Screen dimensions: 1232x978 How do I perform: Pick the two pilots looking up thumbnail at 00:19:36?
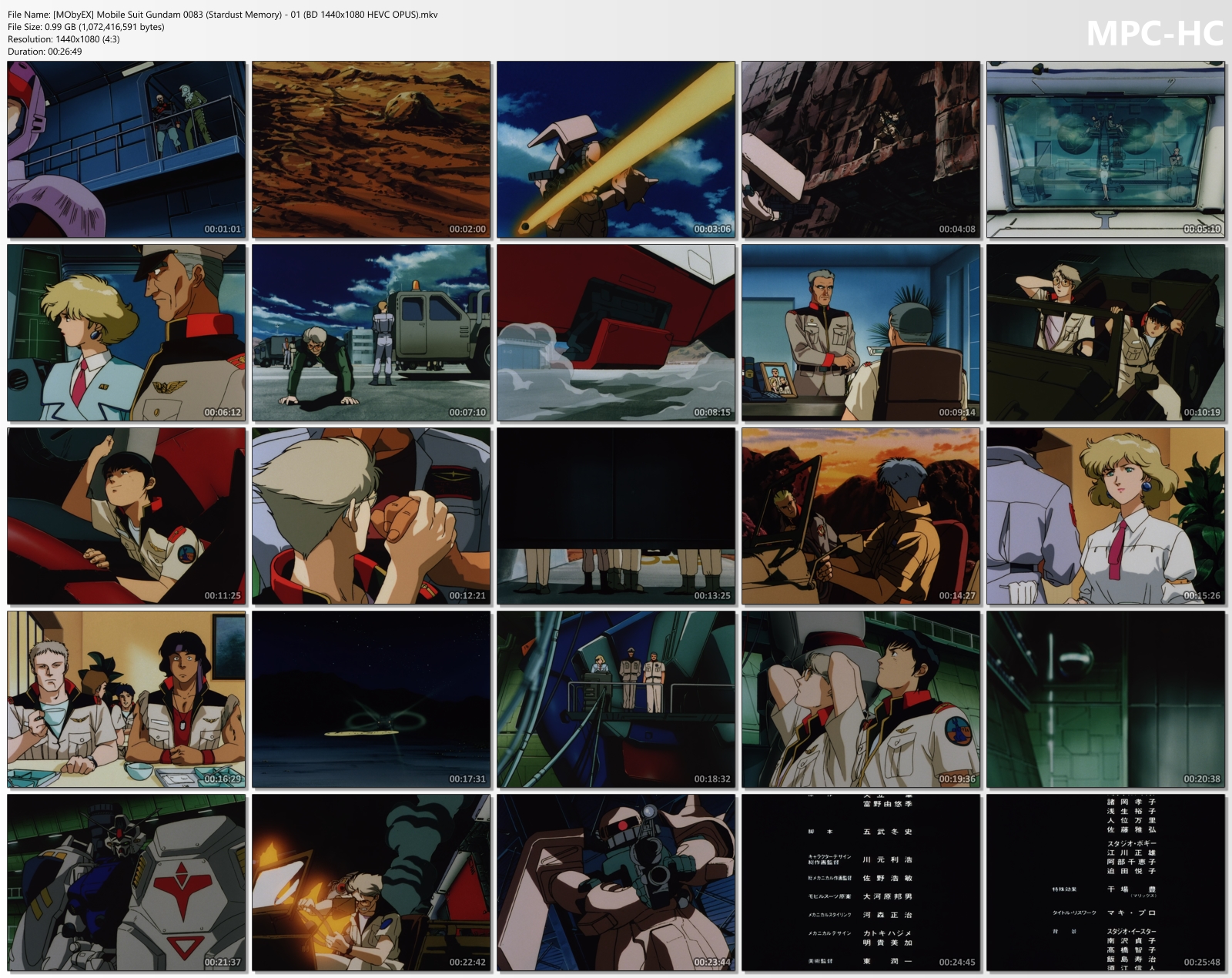tap(861, 699)
